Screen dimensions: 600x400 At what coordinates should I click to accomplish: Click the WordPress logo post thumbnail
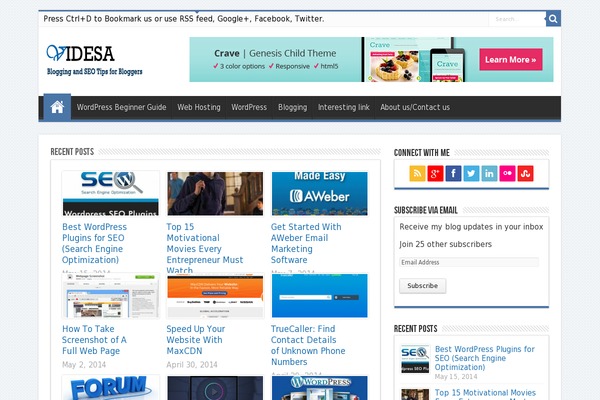pos(320,388)
